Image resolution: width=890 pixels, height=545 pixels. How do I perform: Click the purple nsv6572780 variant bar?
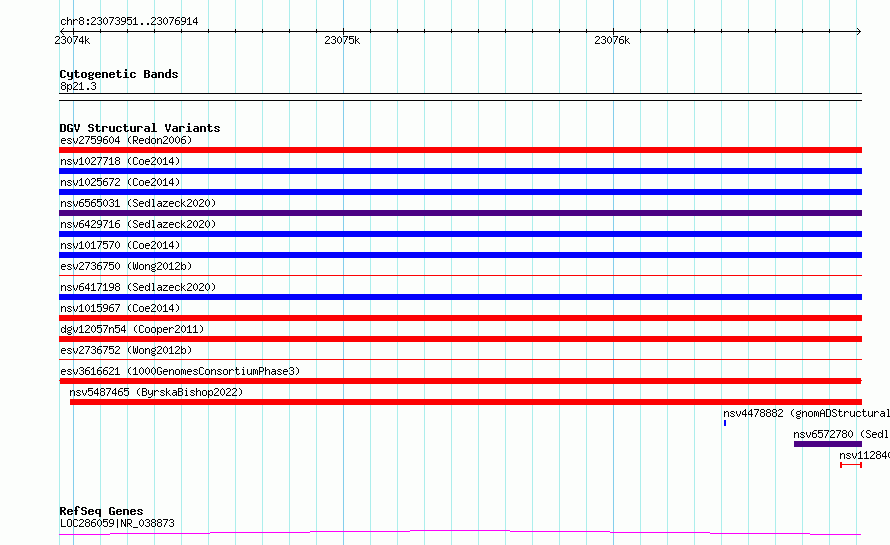828,444
